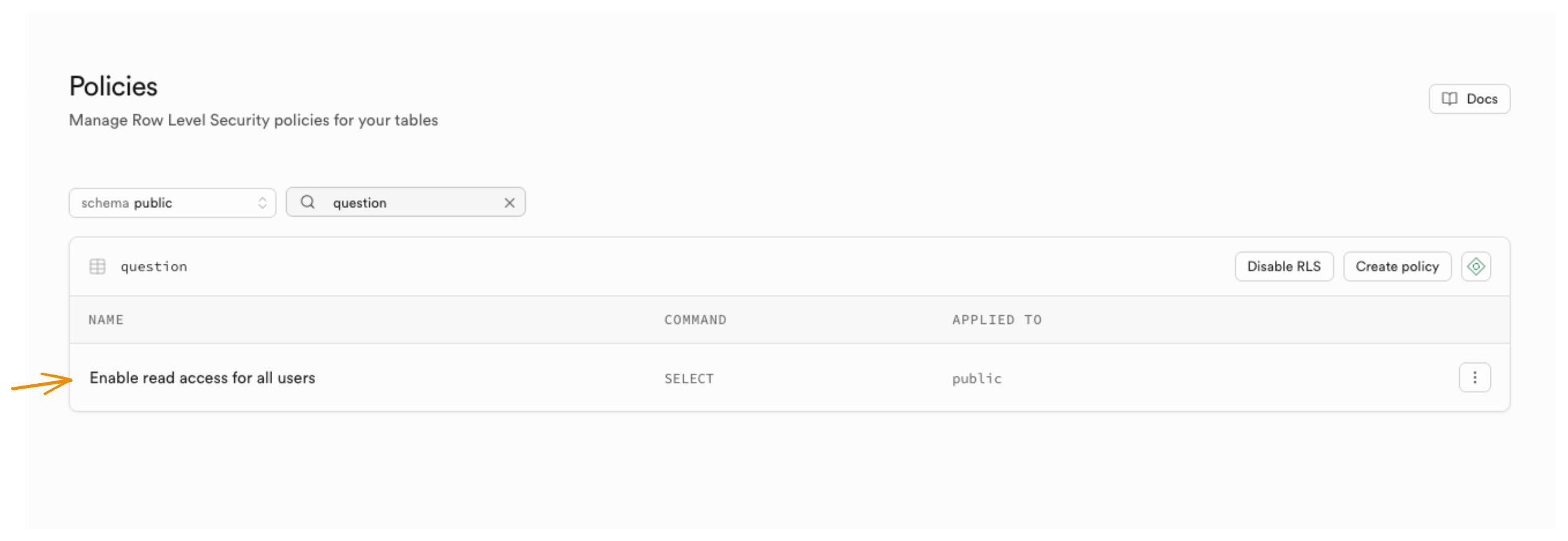Select 'Enable read access for all users' policy
The image size is (1568, 541).
(202, 378)
